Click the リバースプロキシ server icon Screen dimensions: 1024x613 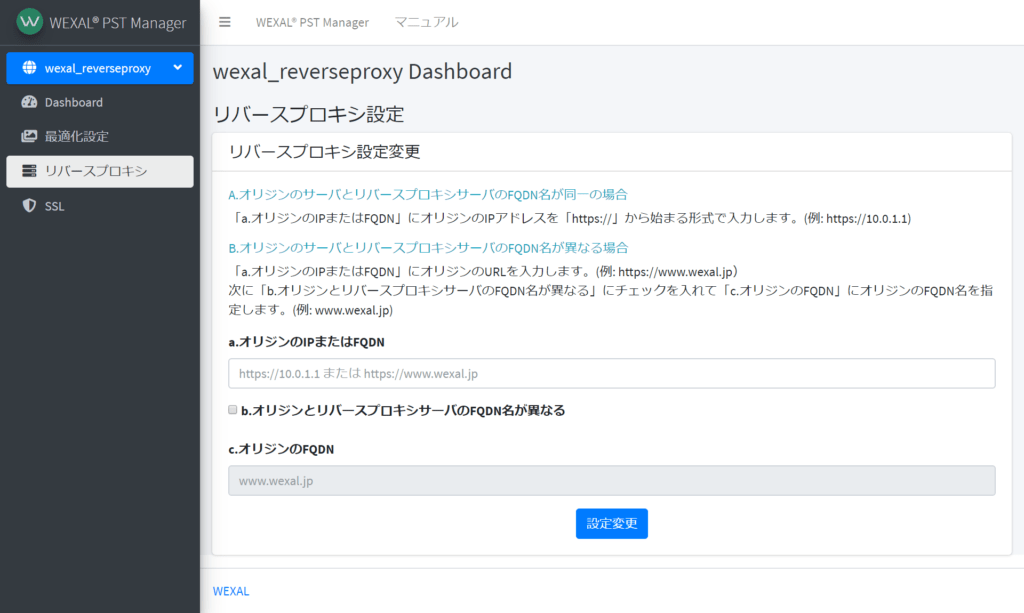(x=29, y=171)
